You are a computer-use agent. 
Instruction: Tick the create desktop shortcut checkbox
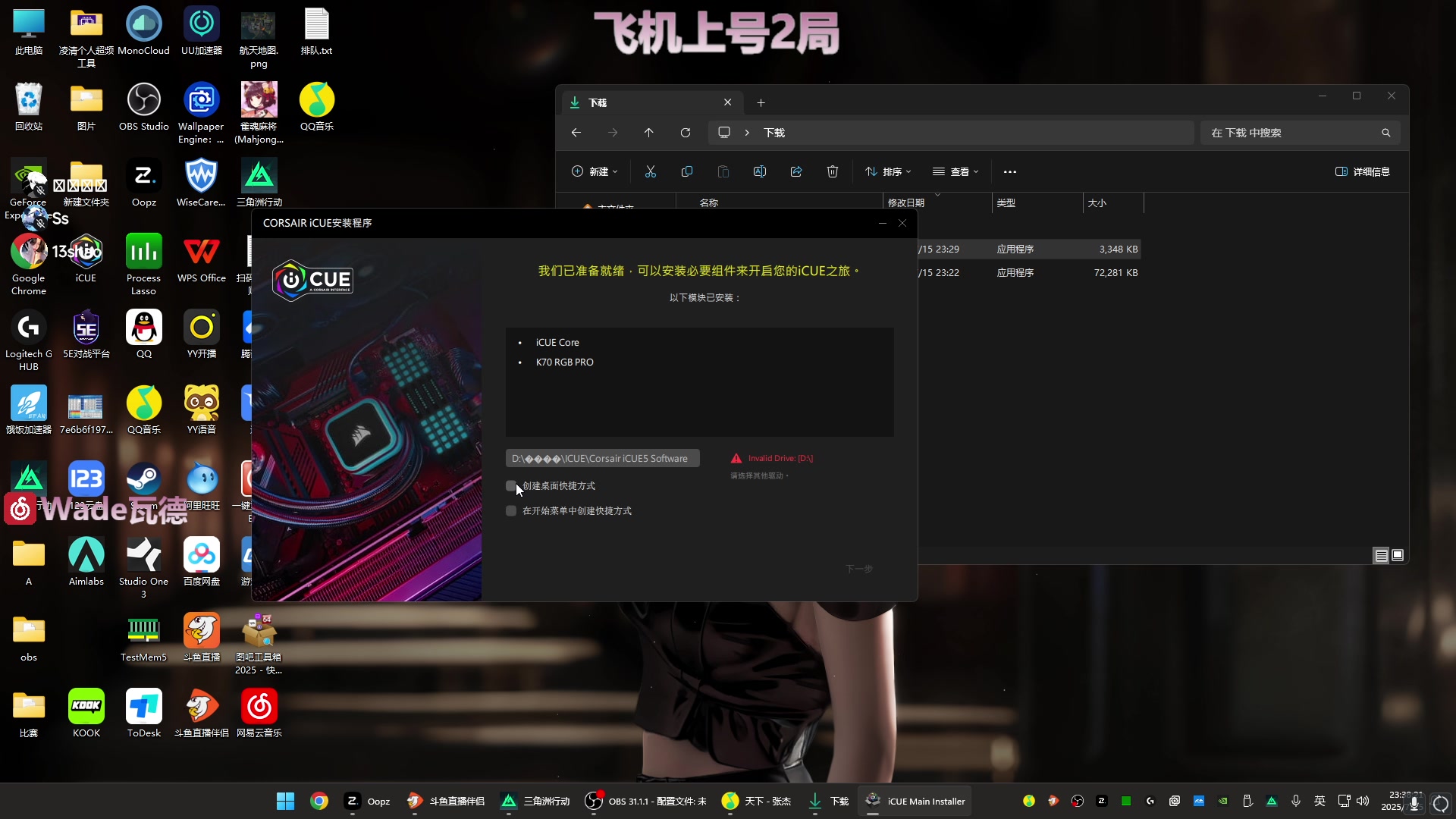[511, 486]
